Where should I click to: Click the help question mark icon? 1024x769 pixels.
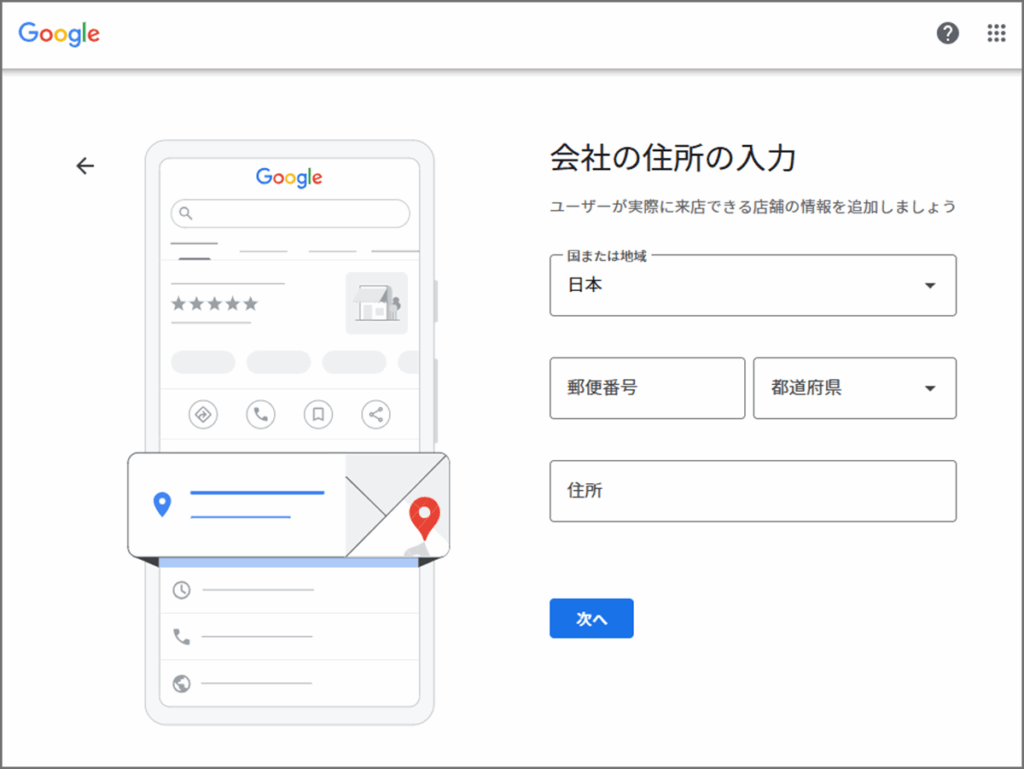coord(947,33)
